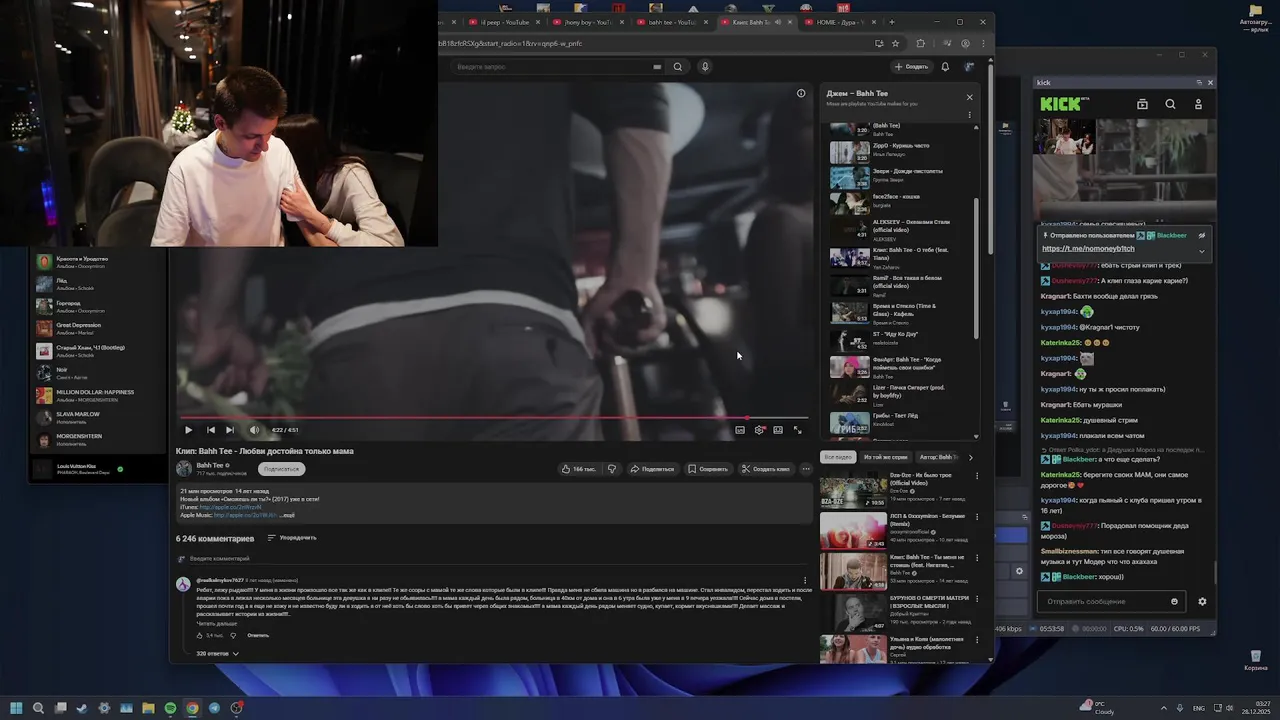Hide the pinned message in Kick chat

click(x=1202, y=236)
